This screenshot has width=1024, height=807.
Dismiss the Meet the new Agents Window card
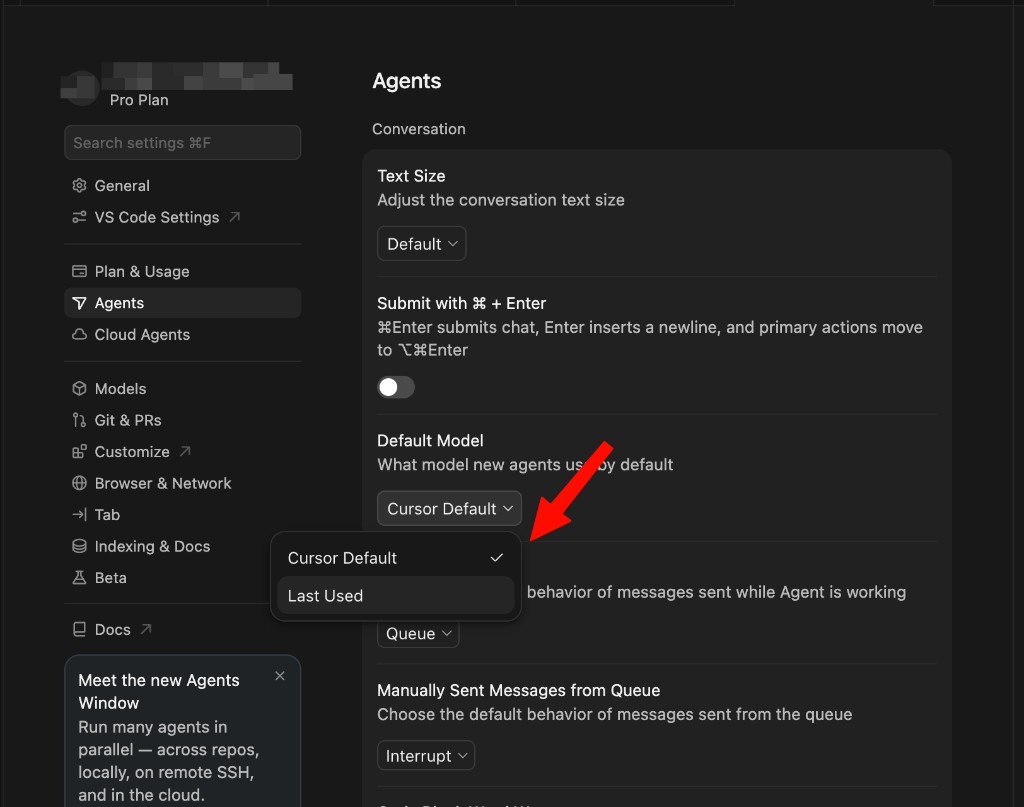pyautogui.click(x=280, y=676)
